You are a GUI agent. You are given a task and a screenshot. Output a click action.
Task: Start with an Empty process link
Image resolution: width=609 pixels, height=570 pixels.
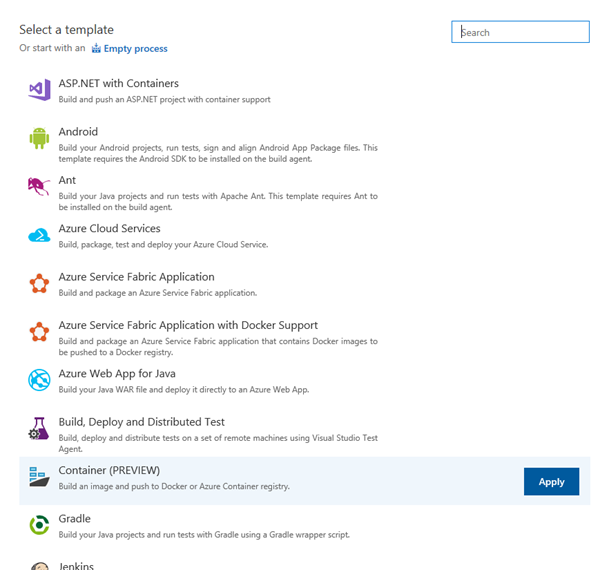(x=136, y=49)
